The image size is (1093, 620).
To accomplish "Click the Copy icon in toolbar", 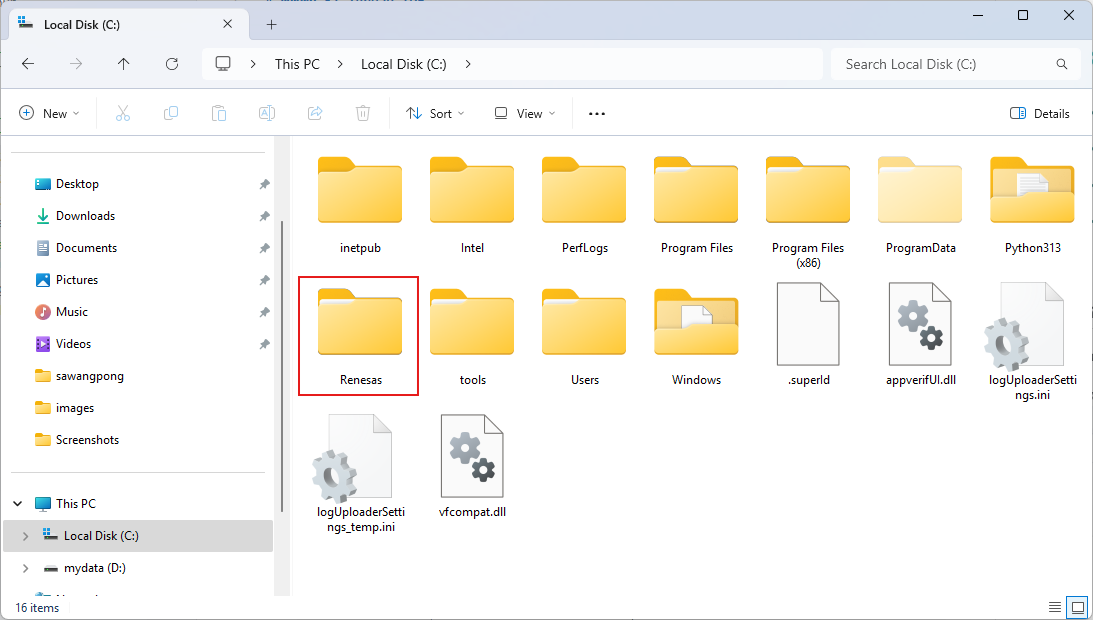I will 171,114.
